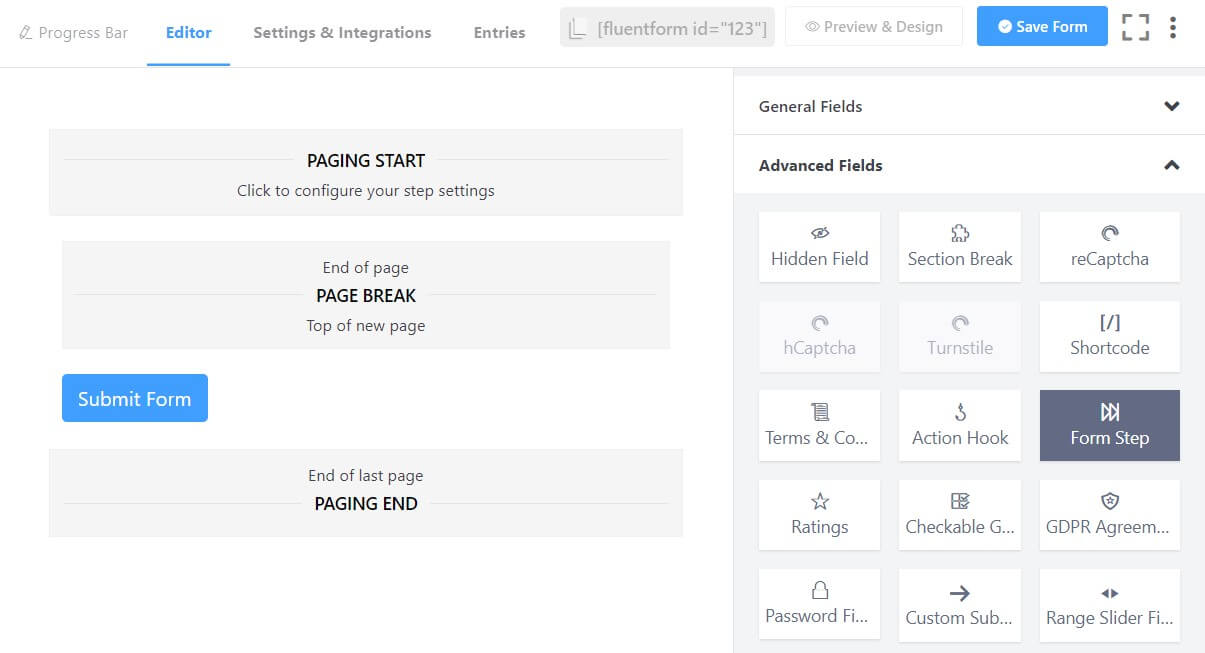This screenshot has height=653, width=1205.
Task: Add another Form Step element
Action: tap(1109, 425)
